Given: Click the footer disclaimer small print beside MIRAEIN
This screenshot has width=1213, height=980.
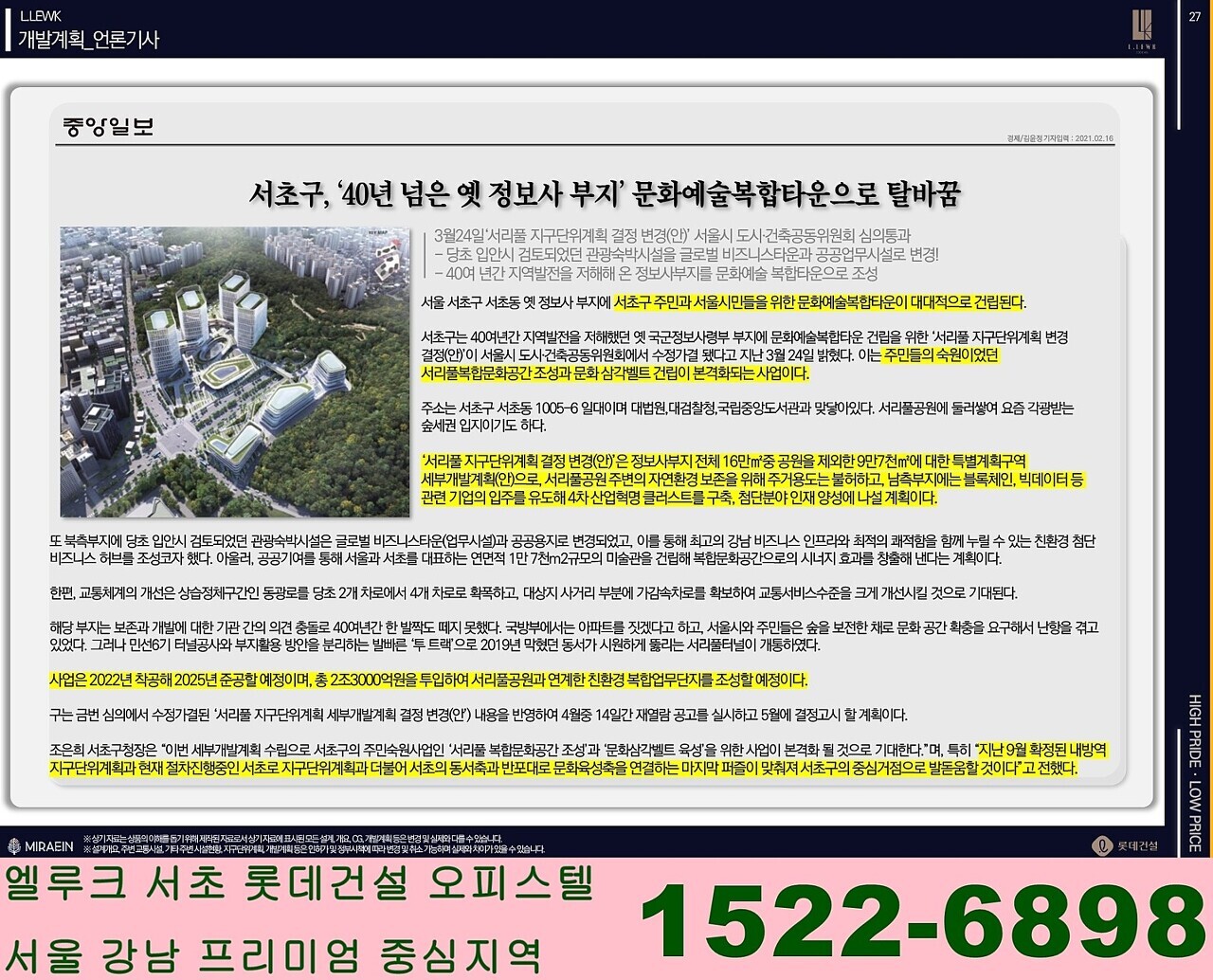Looking at the screenshot, I should click(314, 844).
